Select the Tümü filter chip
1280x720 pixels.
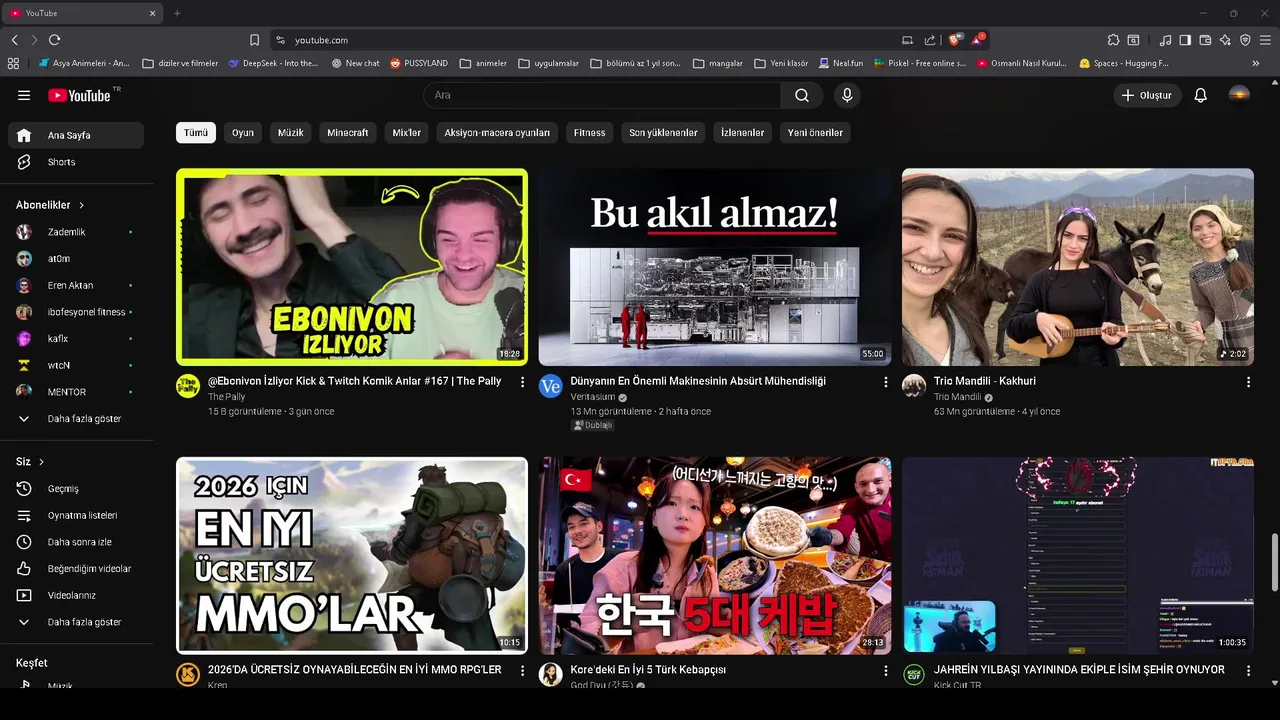point(196,132)
